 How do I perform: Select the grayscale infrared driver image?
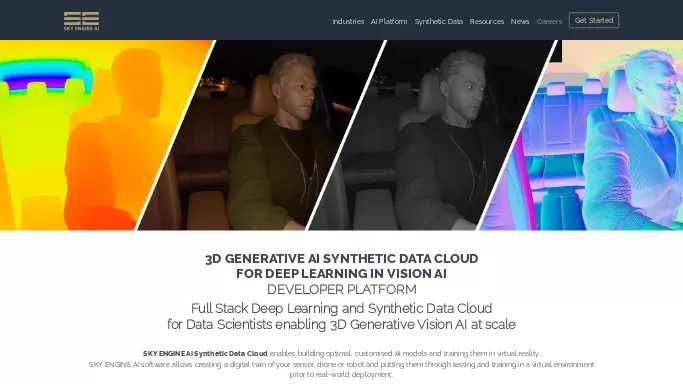431,135
